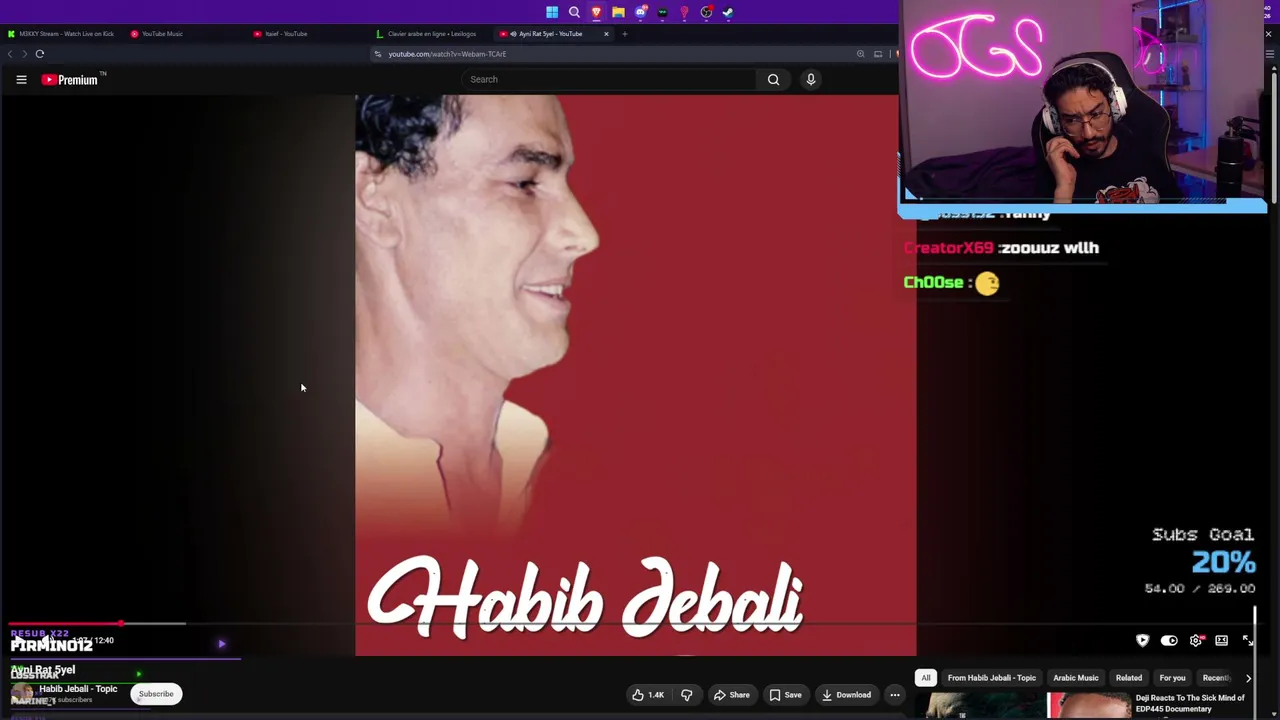Screen dimensions: 1280x720
Task: Enter fullscreen video mode
Action: click(x=1248, y=640)
